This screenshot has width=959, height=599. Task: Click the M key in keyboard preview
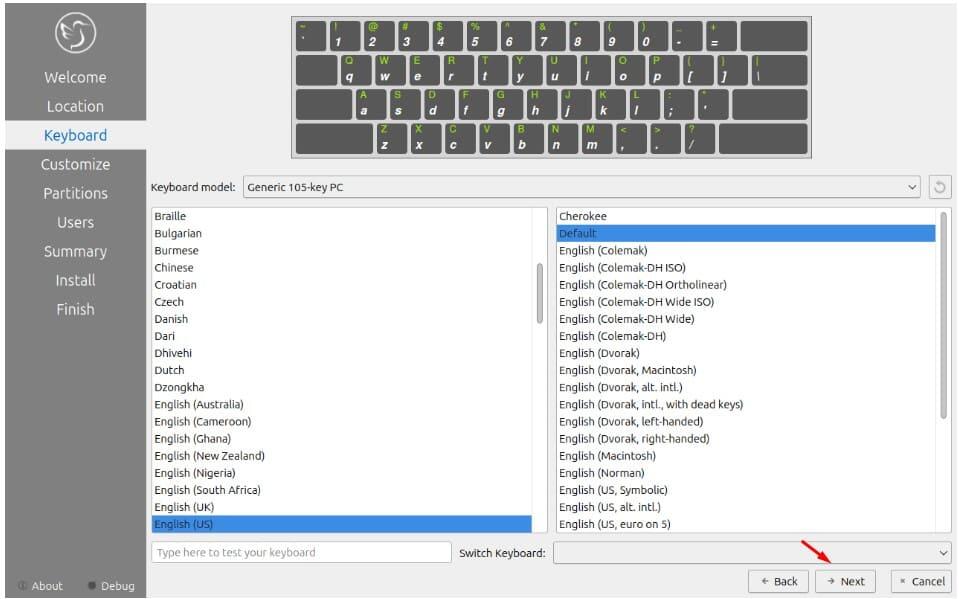[591, 138]
